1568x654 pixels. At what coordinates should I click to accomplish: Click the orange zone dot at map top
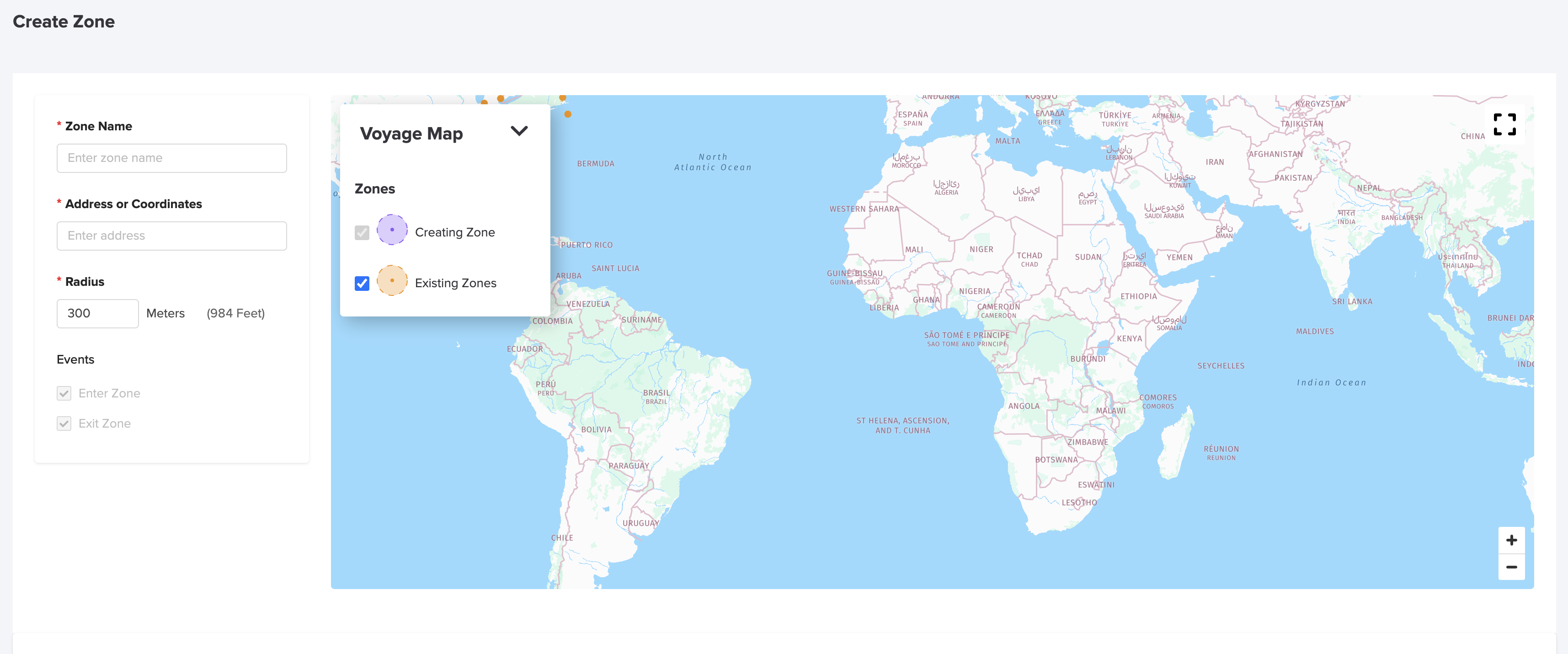(501, 98)
